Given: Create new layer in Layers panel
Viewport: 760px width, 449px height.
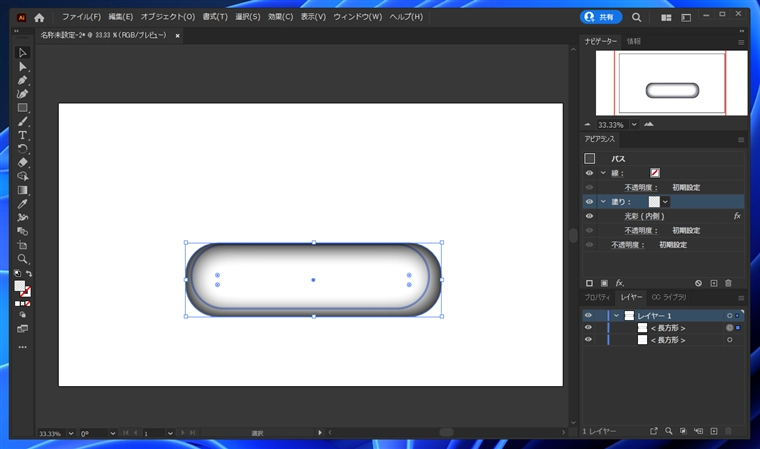Looking at the screenshot, I should click(x=713, y=431).
